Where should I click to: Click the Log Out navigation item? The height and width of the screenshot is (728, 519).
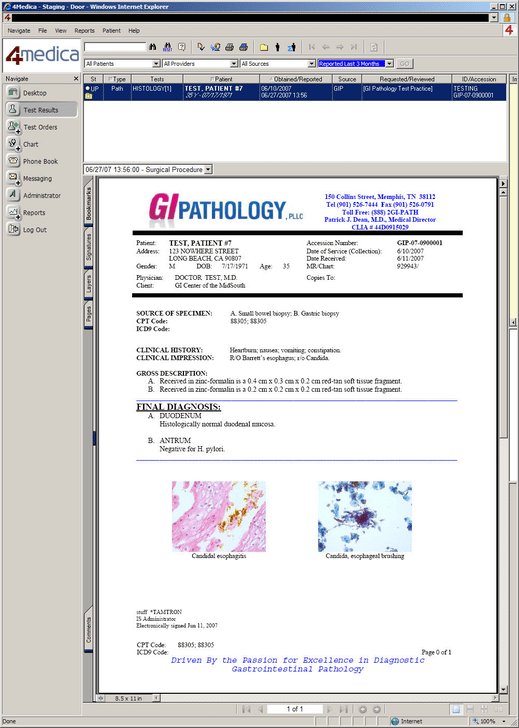[35, 229]
